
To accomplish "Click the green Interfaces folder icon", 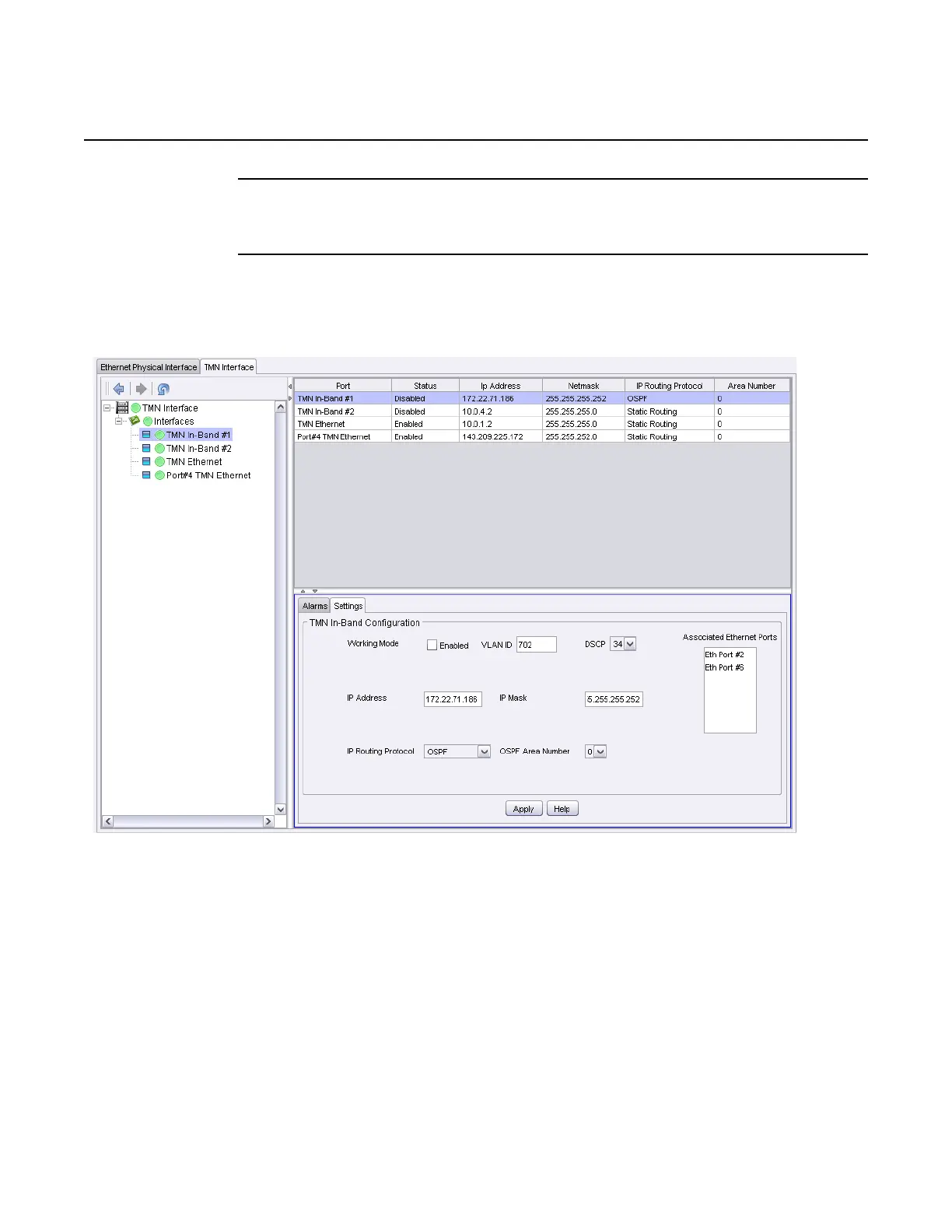I will pos(135,421).
